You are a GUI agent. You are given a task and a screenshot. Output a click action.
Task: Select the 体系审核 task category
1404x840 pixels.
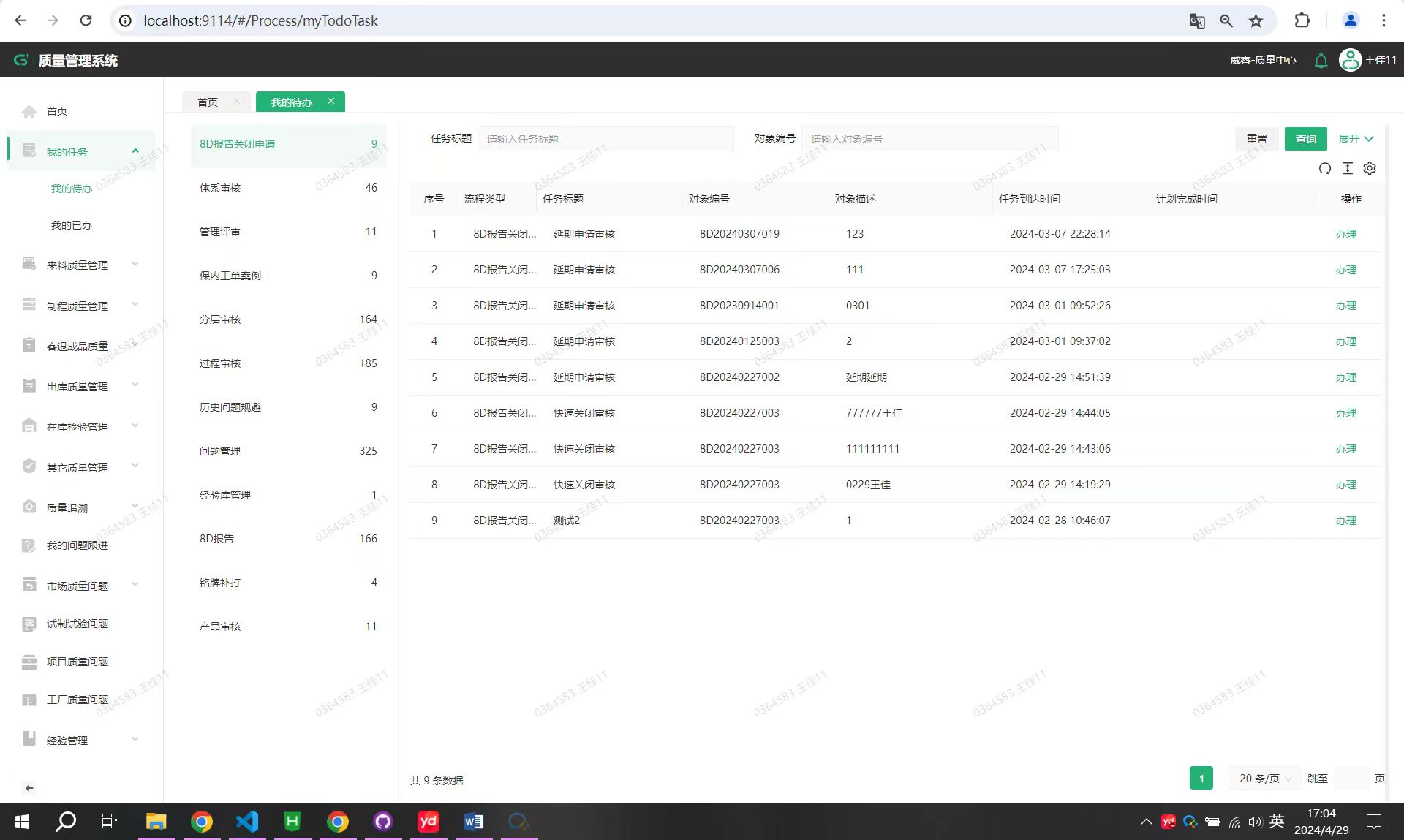[288, 188]
